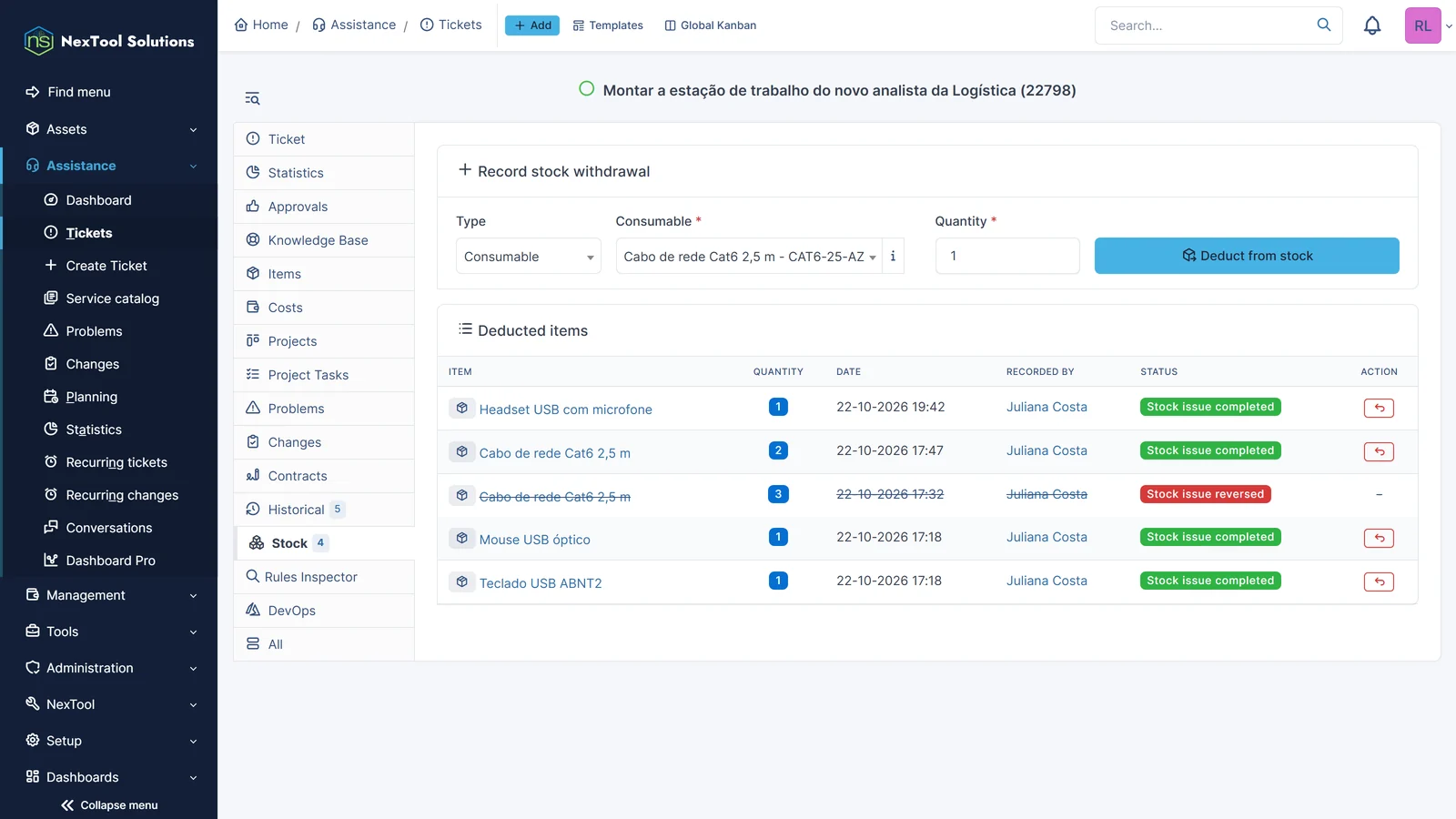Open the Statistics ticket tab

coord(324,173)
